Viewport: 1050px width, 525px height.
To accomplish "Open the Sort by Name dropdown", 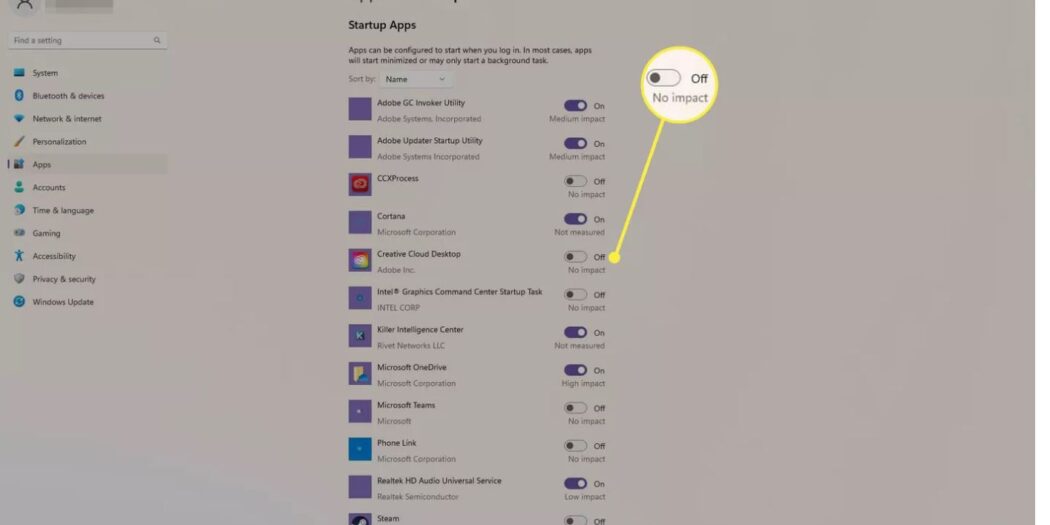I will 416,79.
